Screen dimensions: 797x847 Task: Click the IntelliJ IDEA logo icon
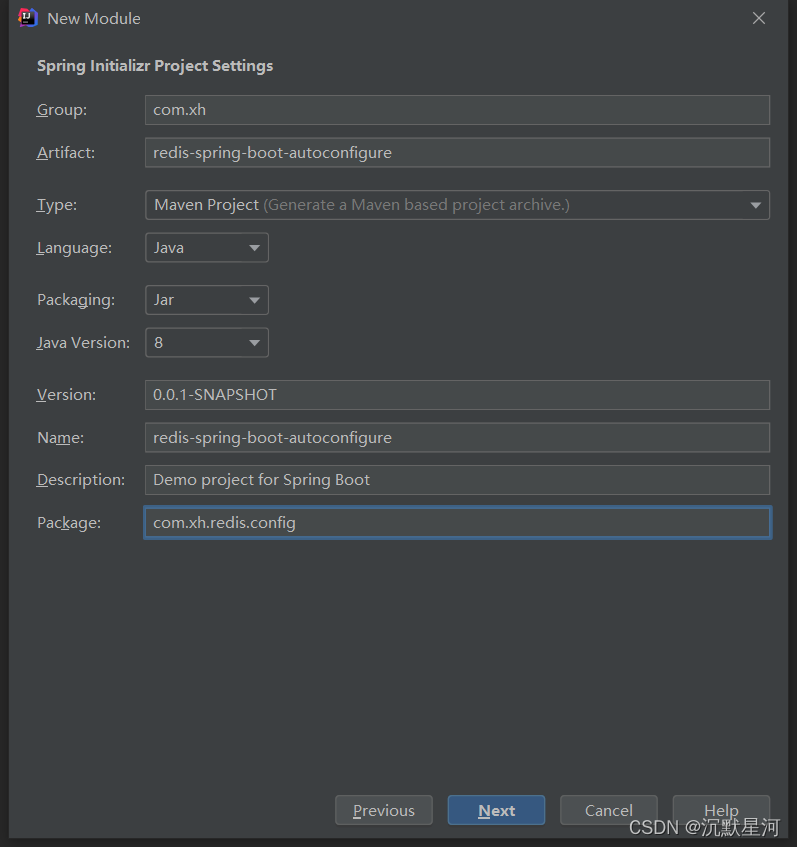28,18
